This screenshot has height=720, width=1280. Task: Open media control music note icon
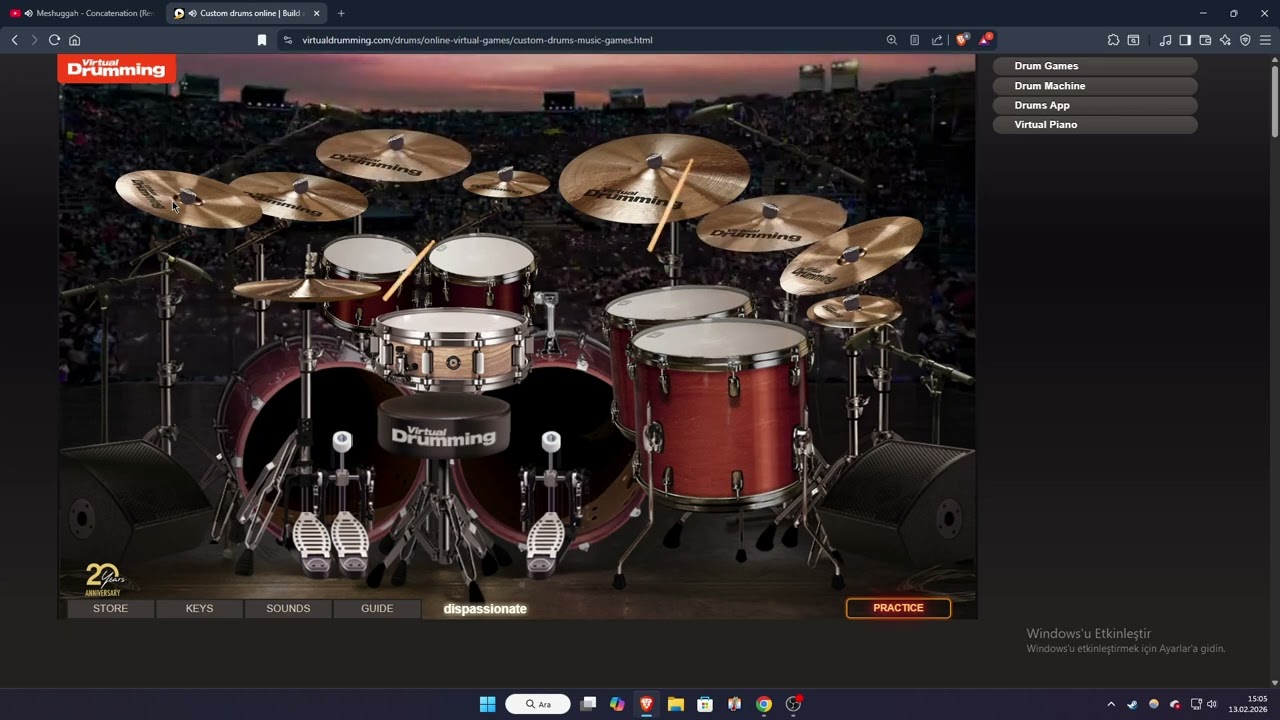point(1165,40)
